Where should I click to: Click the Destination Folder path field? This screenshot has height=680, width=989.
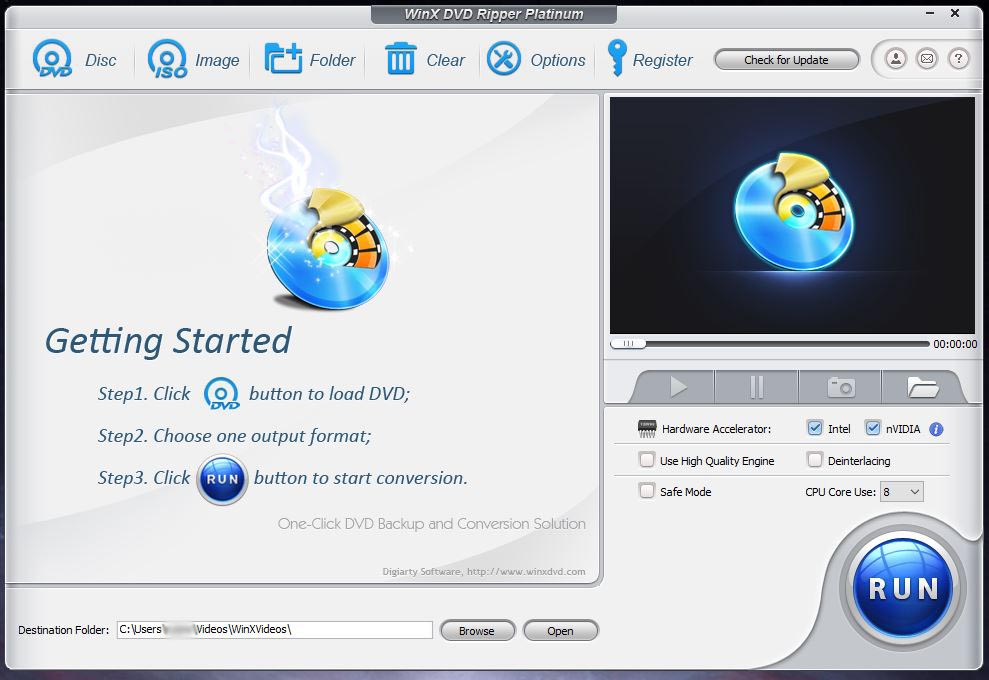pyautogui.click(x=274, y=630)
